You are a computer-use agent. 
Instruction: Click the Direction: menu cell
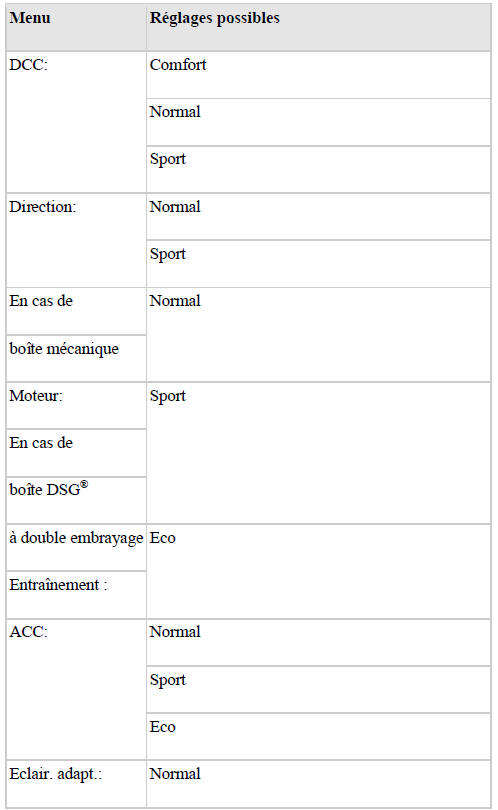(x=76, y=240)
